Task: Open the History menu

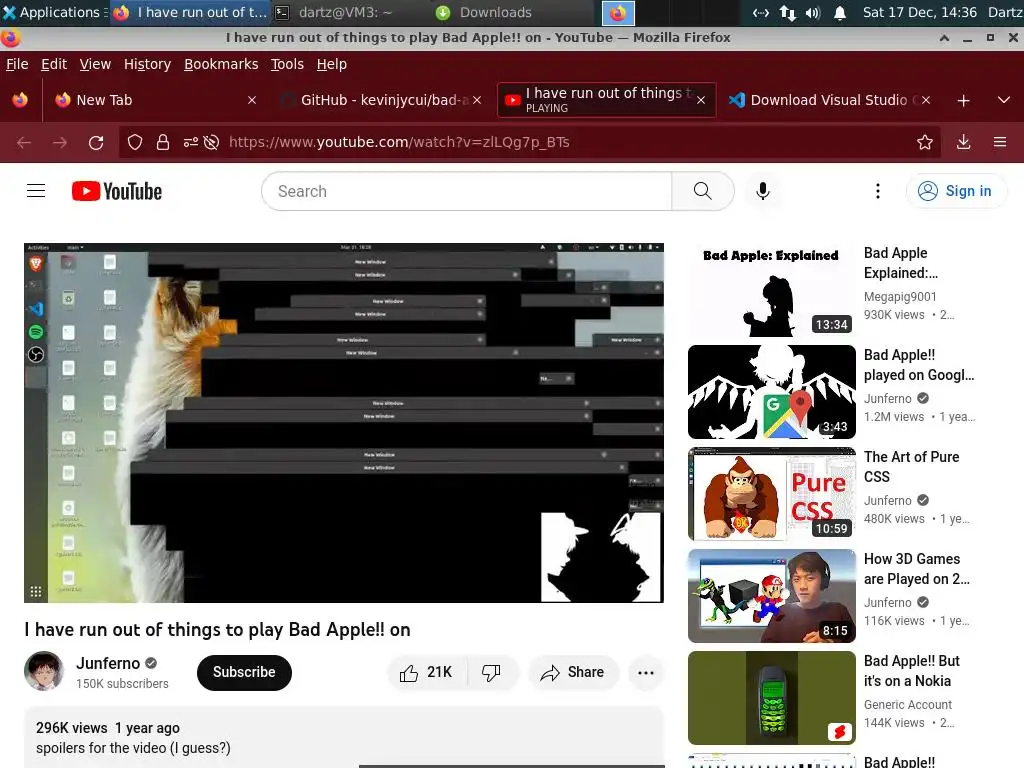Action: coord(147,64)
